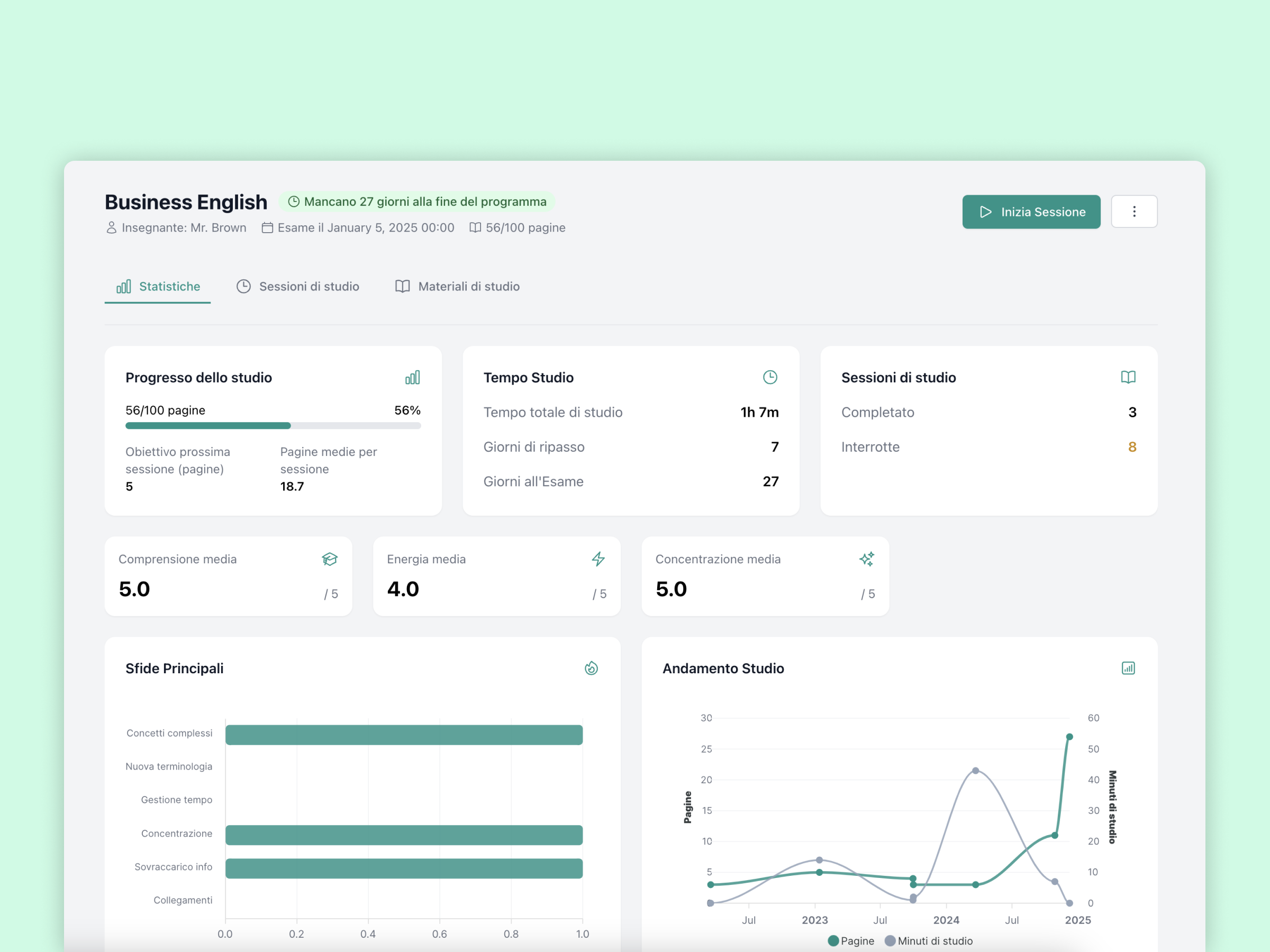Image resolution: width=1270 pixels, height=952 pixels.
Task: Open the three-dot more options menu
Action: click(x=1134, y=212)
